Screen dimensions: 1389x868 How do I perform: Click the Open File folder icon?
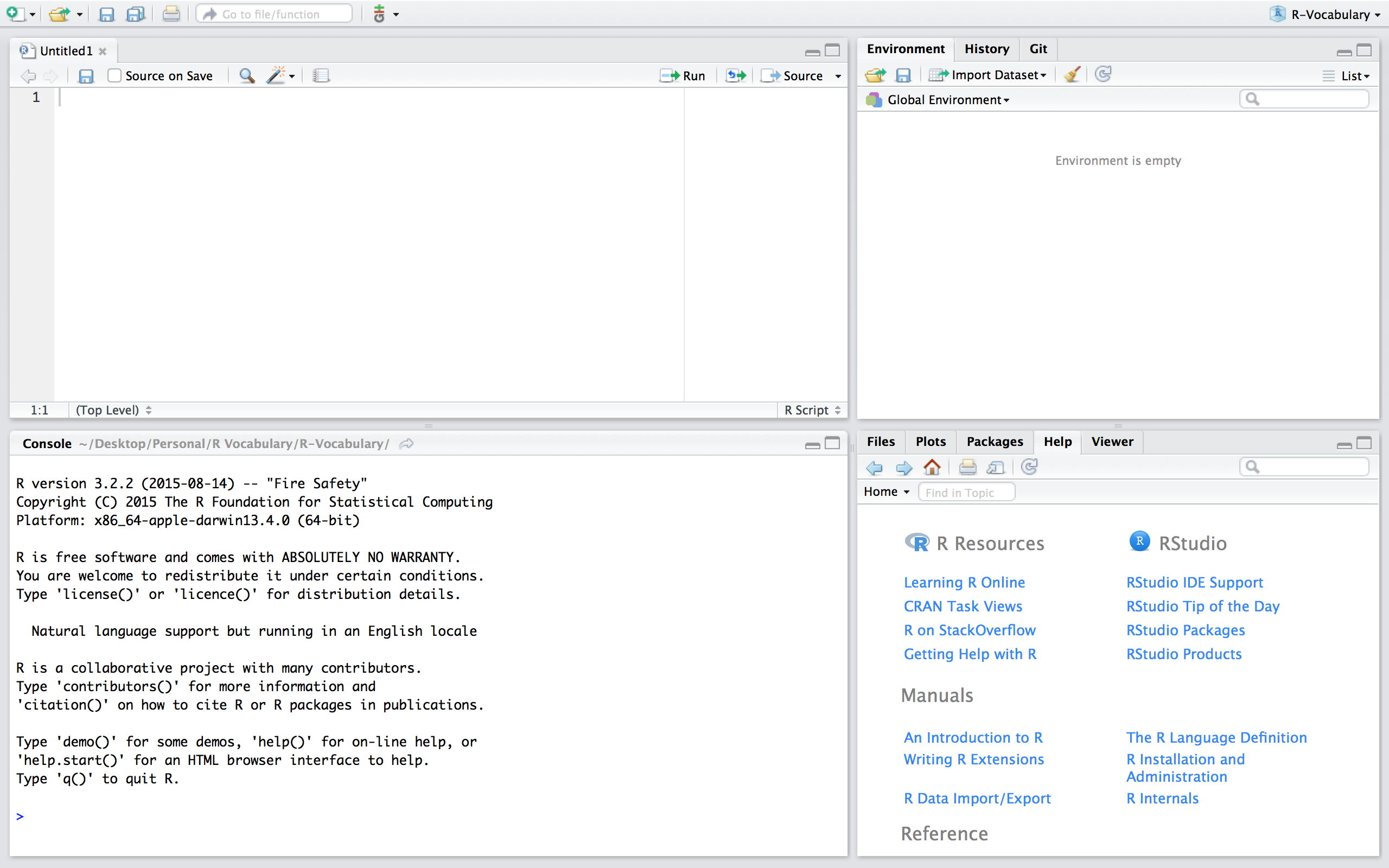pyautogui.click(x=59, y=14)
